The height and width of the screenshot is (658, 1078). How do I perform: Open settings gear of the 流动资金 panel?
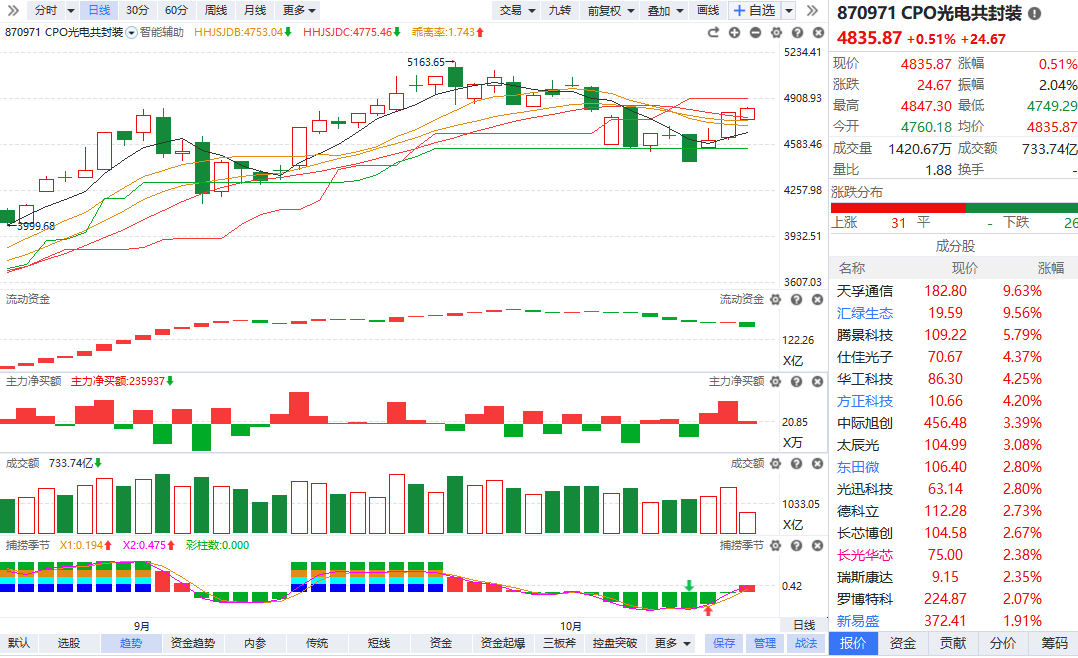coord(773,299)
